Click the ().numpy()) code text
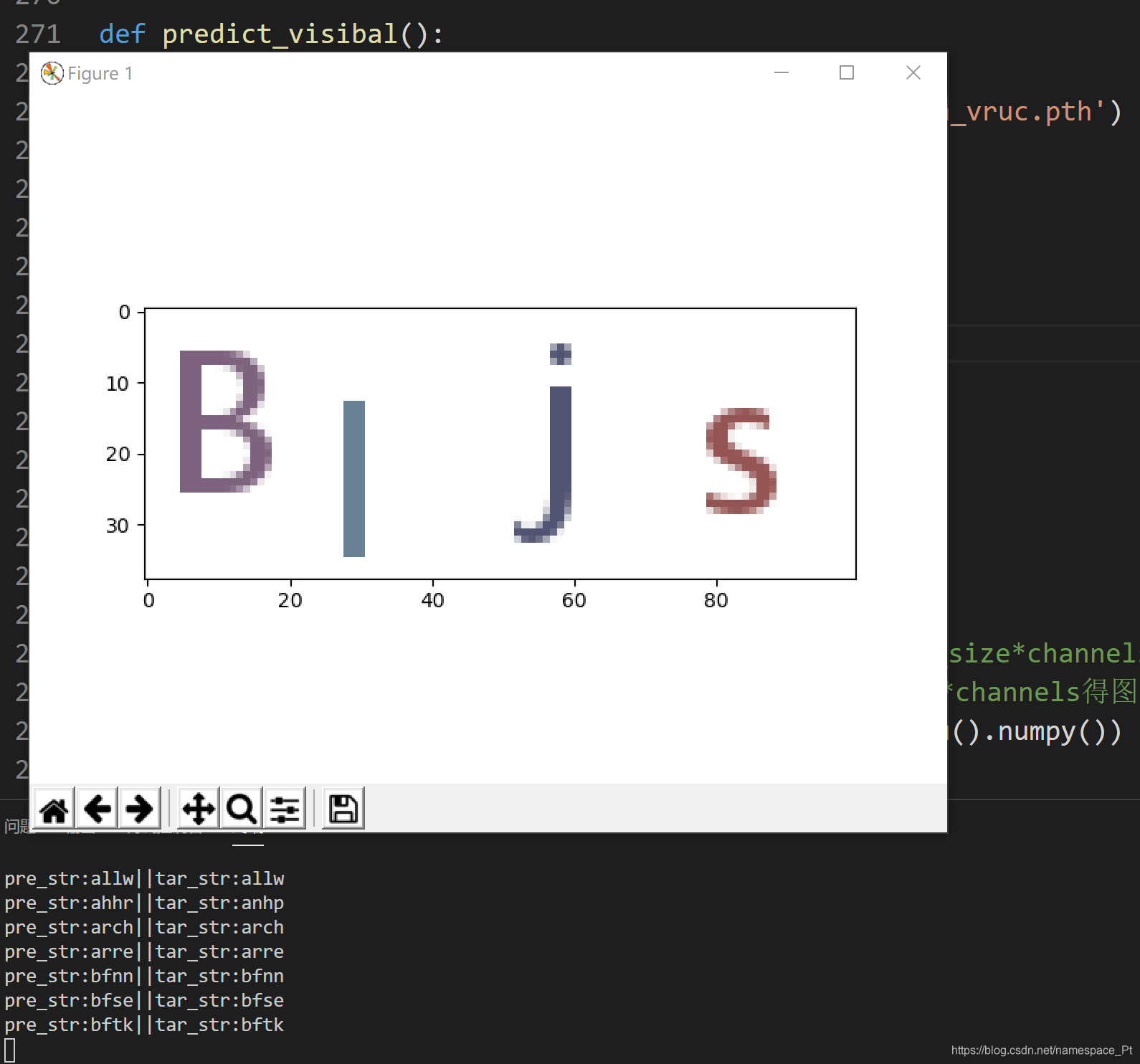The width and height of the screenshot is (1140, 1064). click(x=1037, y=731)
